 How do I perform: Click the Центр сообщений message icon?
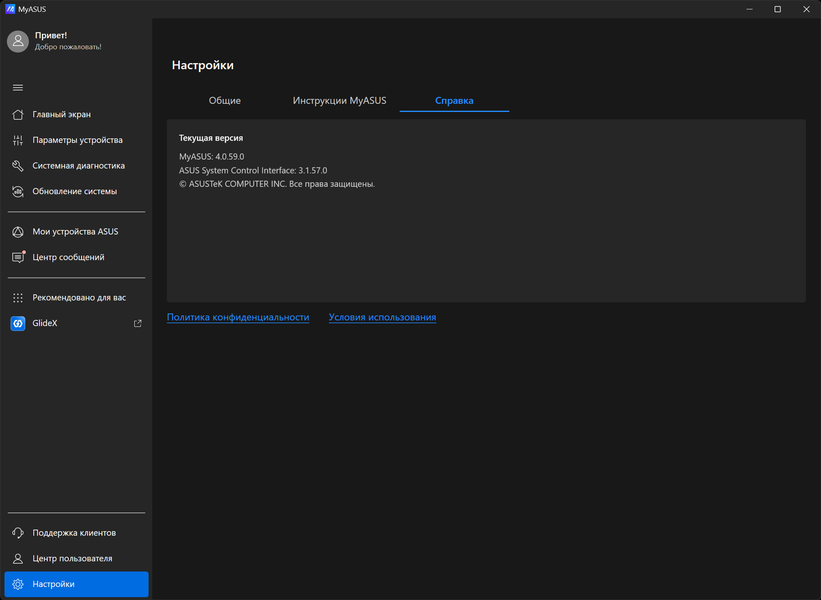(x=18, y=257)
